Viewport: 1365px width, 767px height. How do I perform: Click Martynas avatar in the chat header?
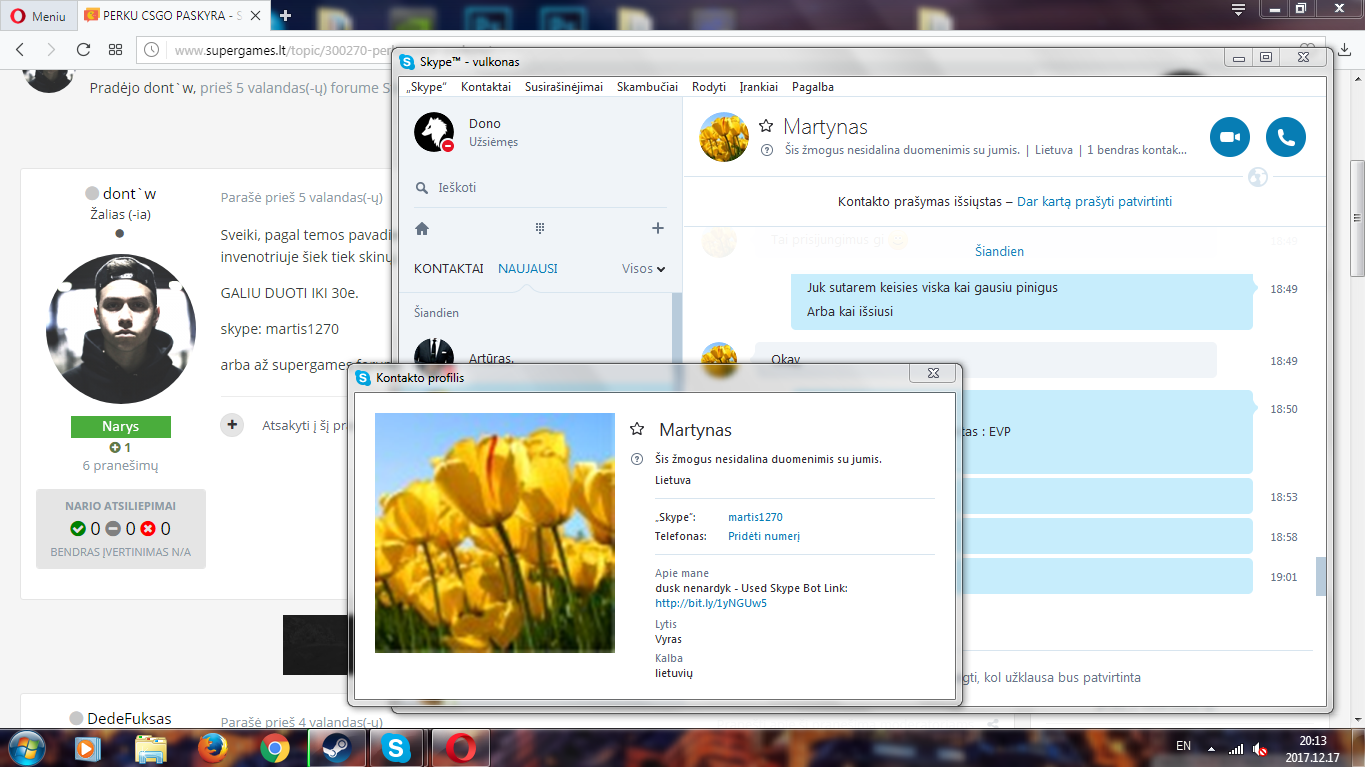coord(724,137)
